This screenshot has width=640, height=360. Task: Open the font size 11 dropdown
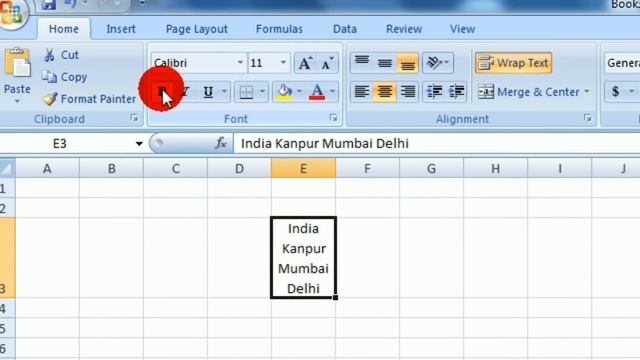283,62
